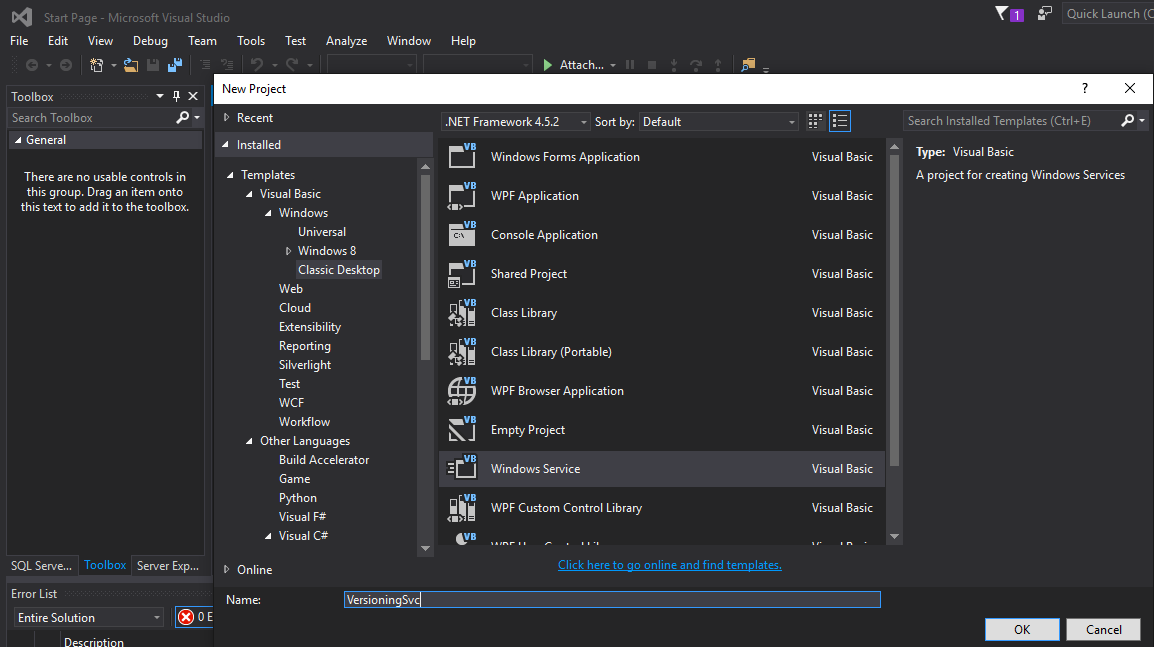The width and height of the screenshot is (1154, 647).
Task: Select the Silverlight tree item
Action: (305, 364)
